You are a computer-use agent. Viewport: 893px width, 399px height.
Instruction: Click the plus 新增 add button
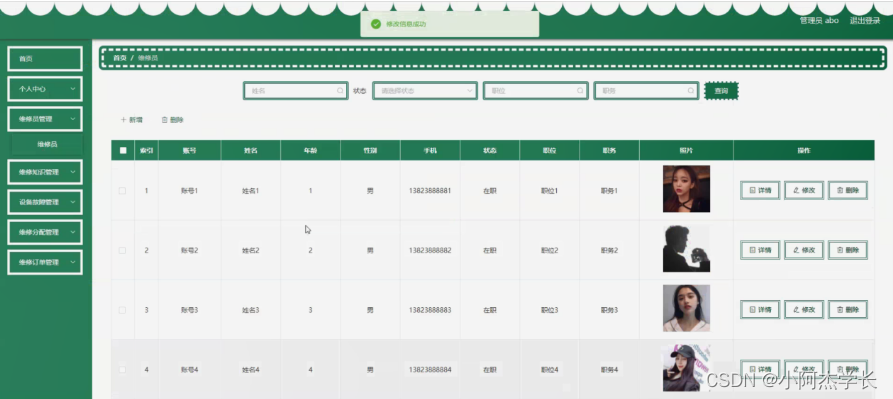pos(132,120)
